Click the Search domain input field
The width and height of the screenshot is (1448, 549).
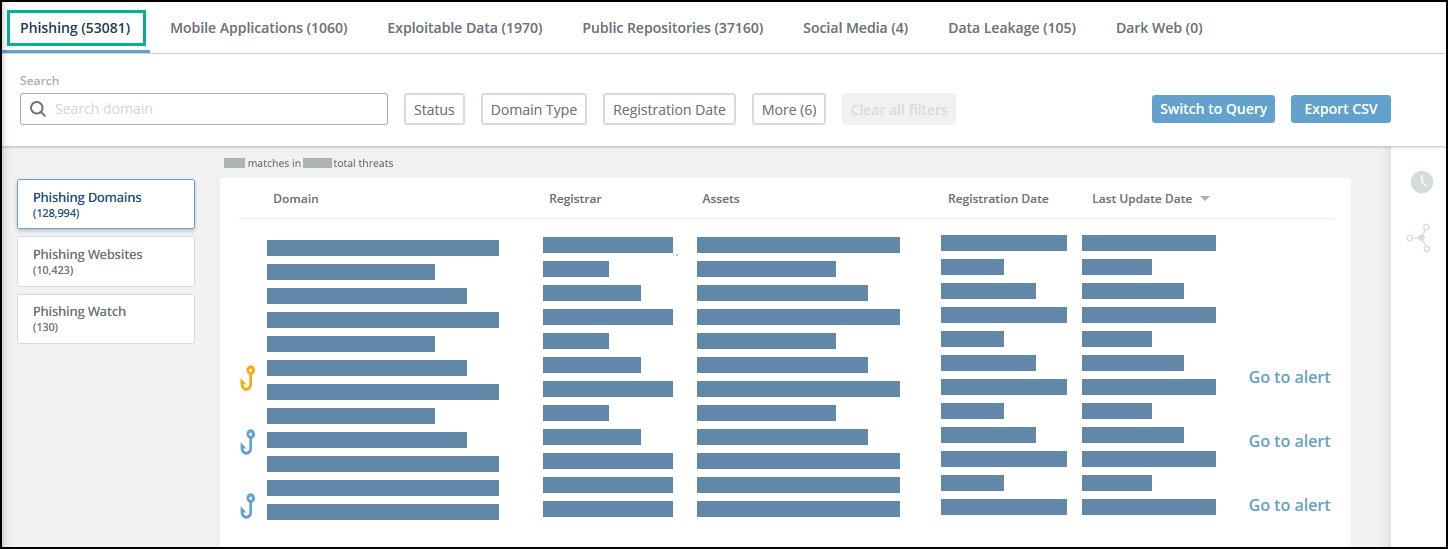point(215,109)
